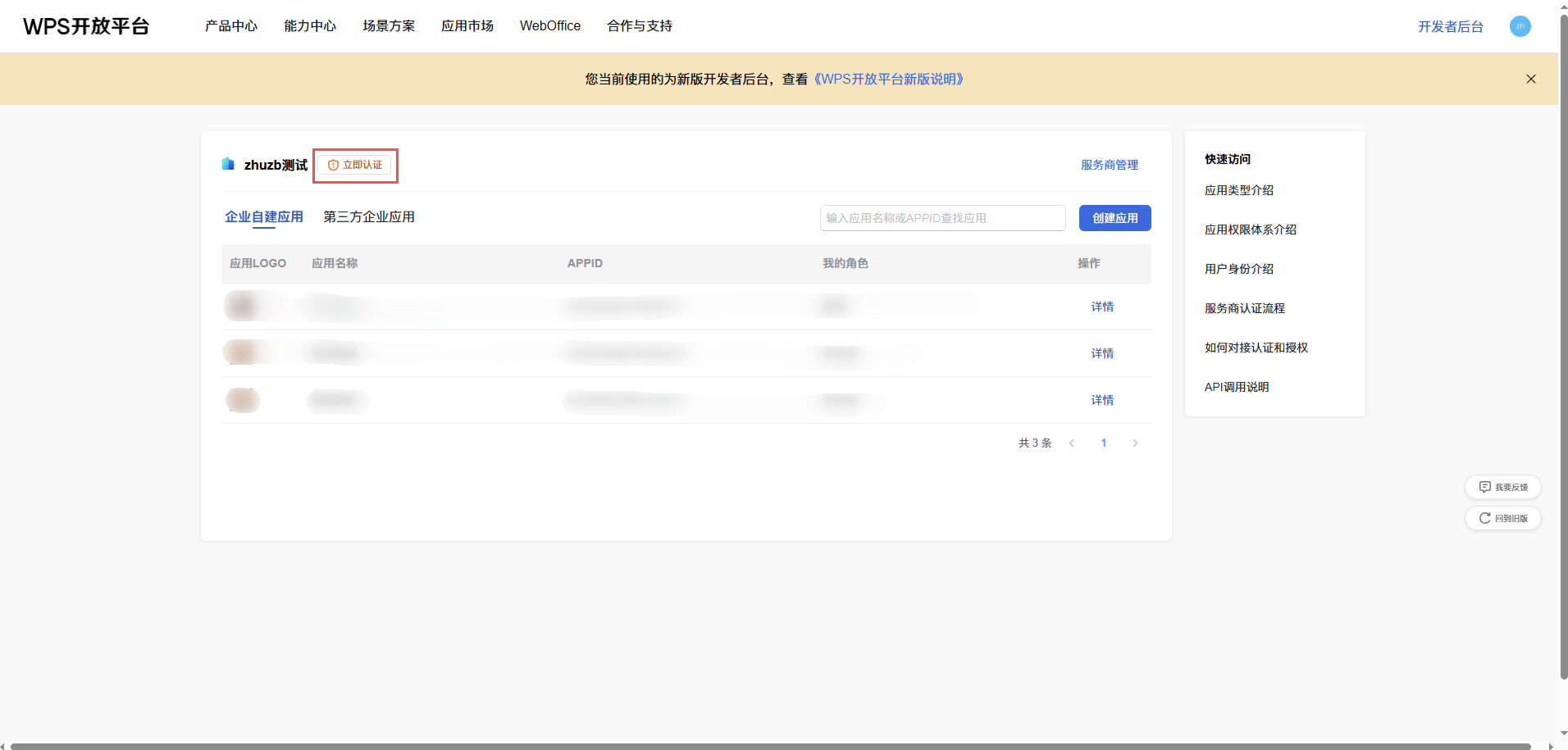Click the first row's app LOGO thumbnail

242,306
